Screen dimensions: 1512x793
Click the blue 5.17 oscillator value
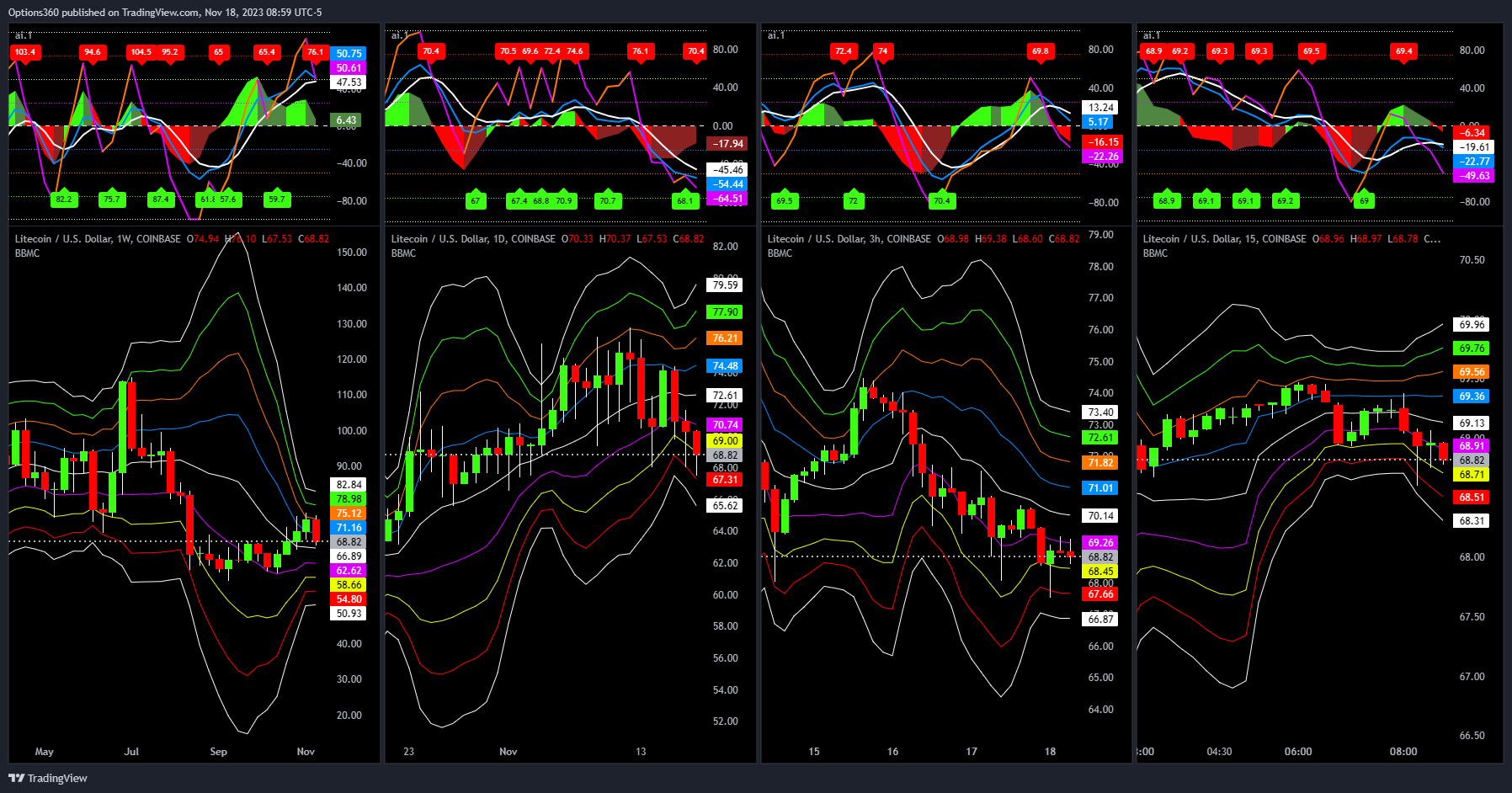tap(1098, 122)
